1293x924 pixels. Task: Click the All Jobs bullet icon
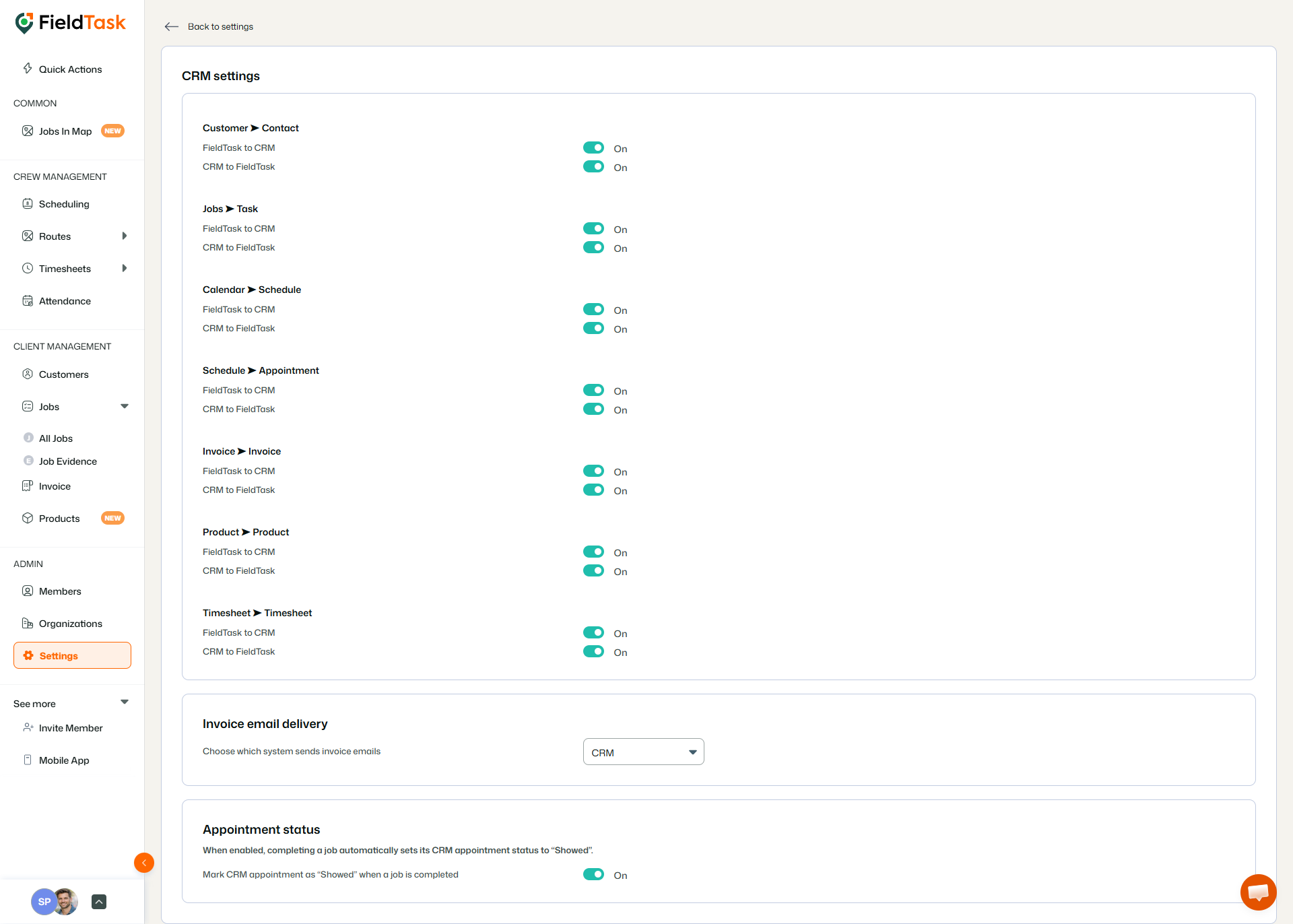pyautogui.click(x=28, y=438)
